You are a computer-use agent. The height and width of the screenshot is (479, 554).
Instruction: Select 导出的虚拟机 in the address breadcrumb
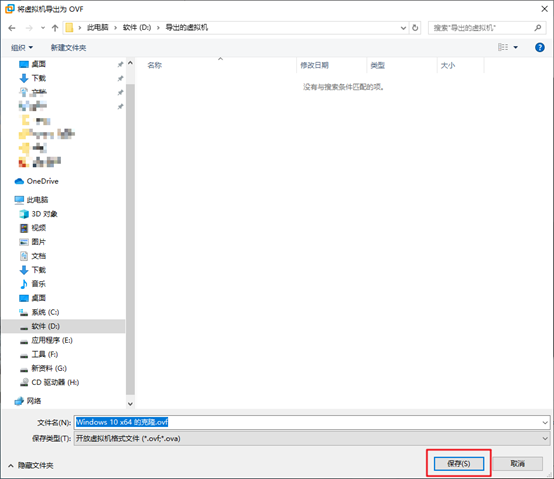187,28
